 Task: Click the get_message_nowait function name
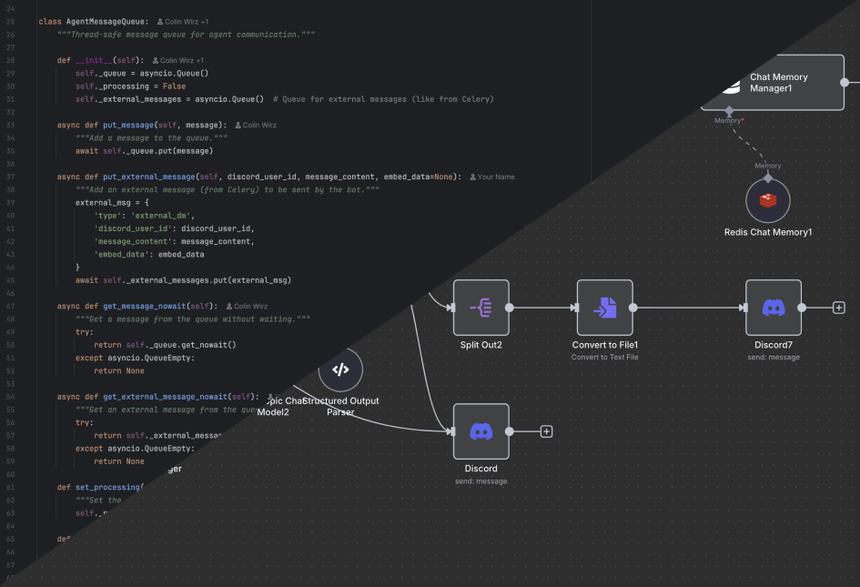click(x=144, y=306)
